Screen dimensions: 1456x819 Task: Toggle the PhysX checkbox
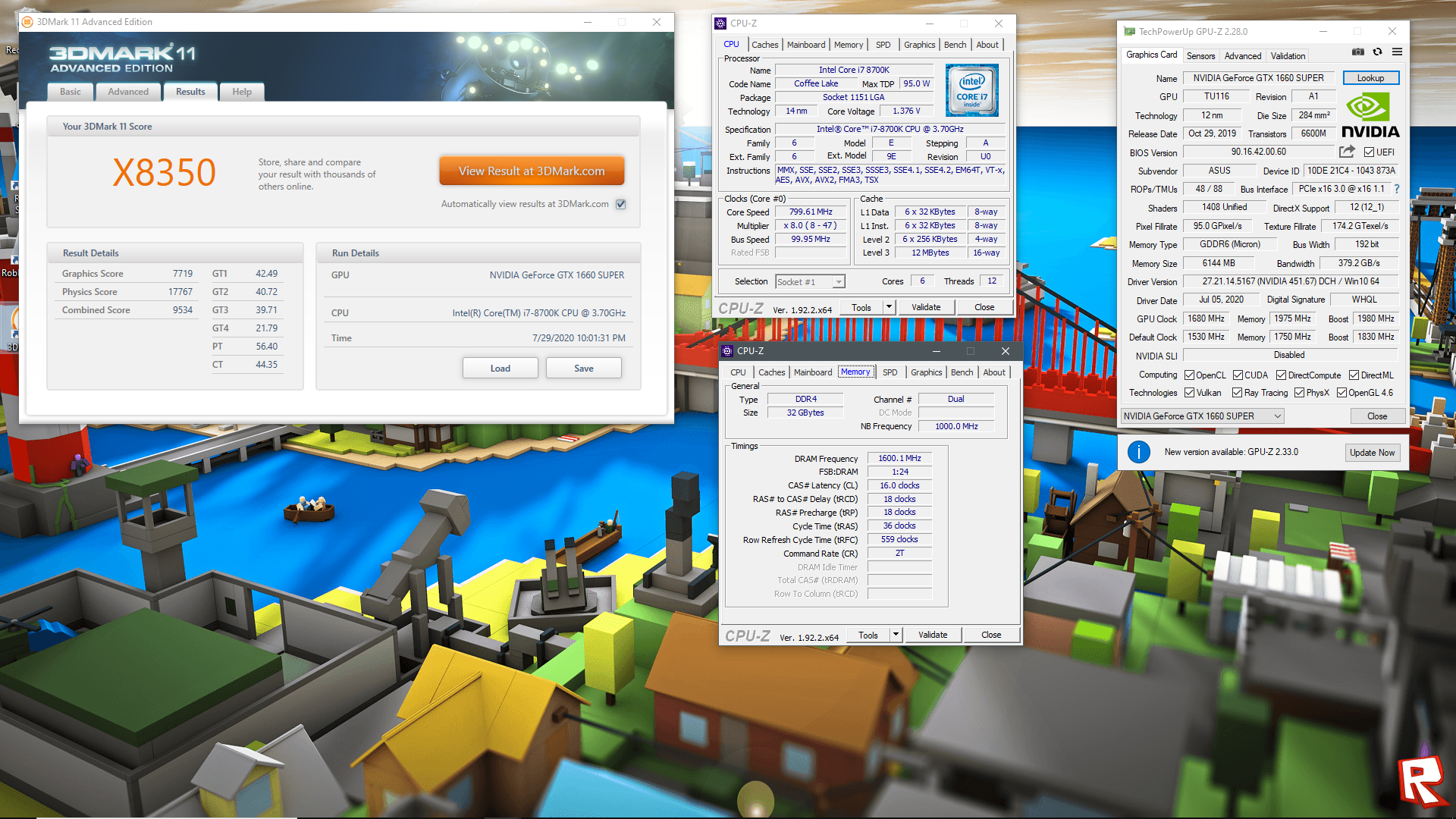pyautogui.click(x=1299, y=393)
